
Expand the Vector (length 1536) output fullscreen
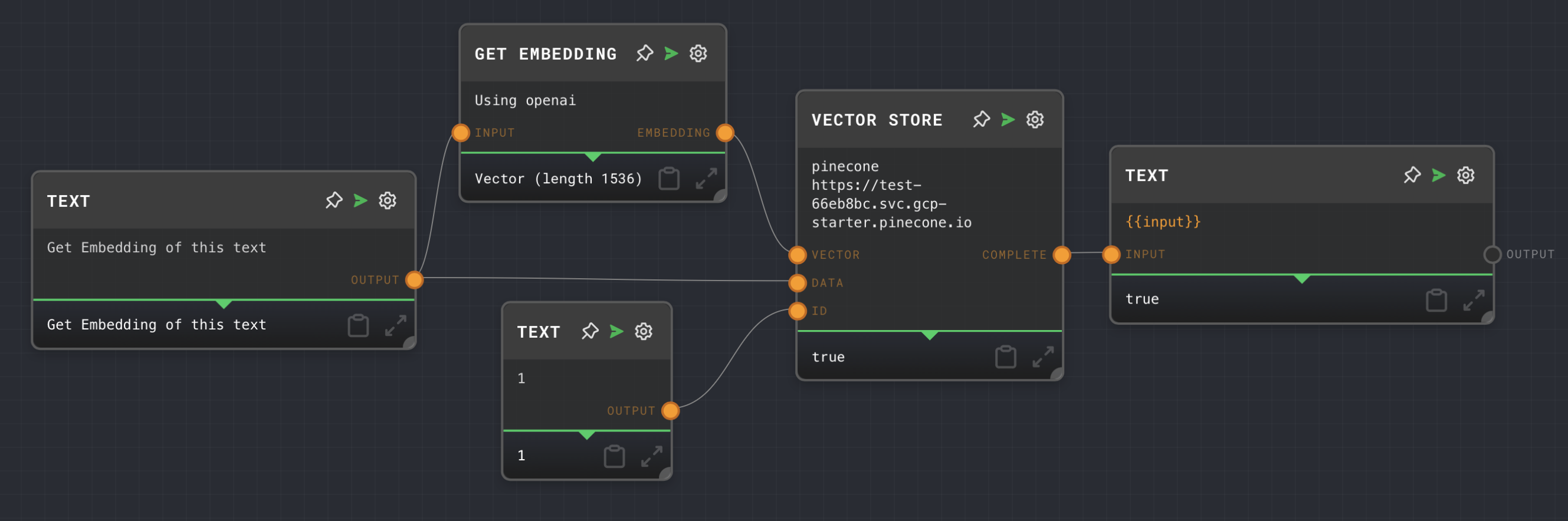(707, 179)
